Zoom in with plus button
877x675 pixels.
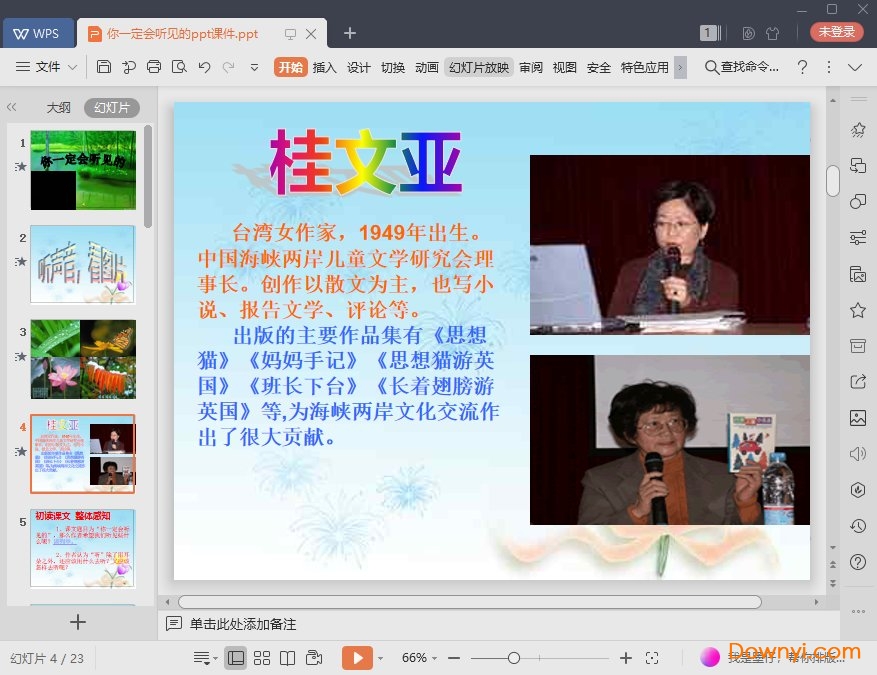tap(626, 658)
